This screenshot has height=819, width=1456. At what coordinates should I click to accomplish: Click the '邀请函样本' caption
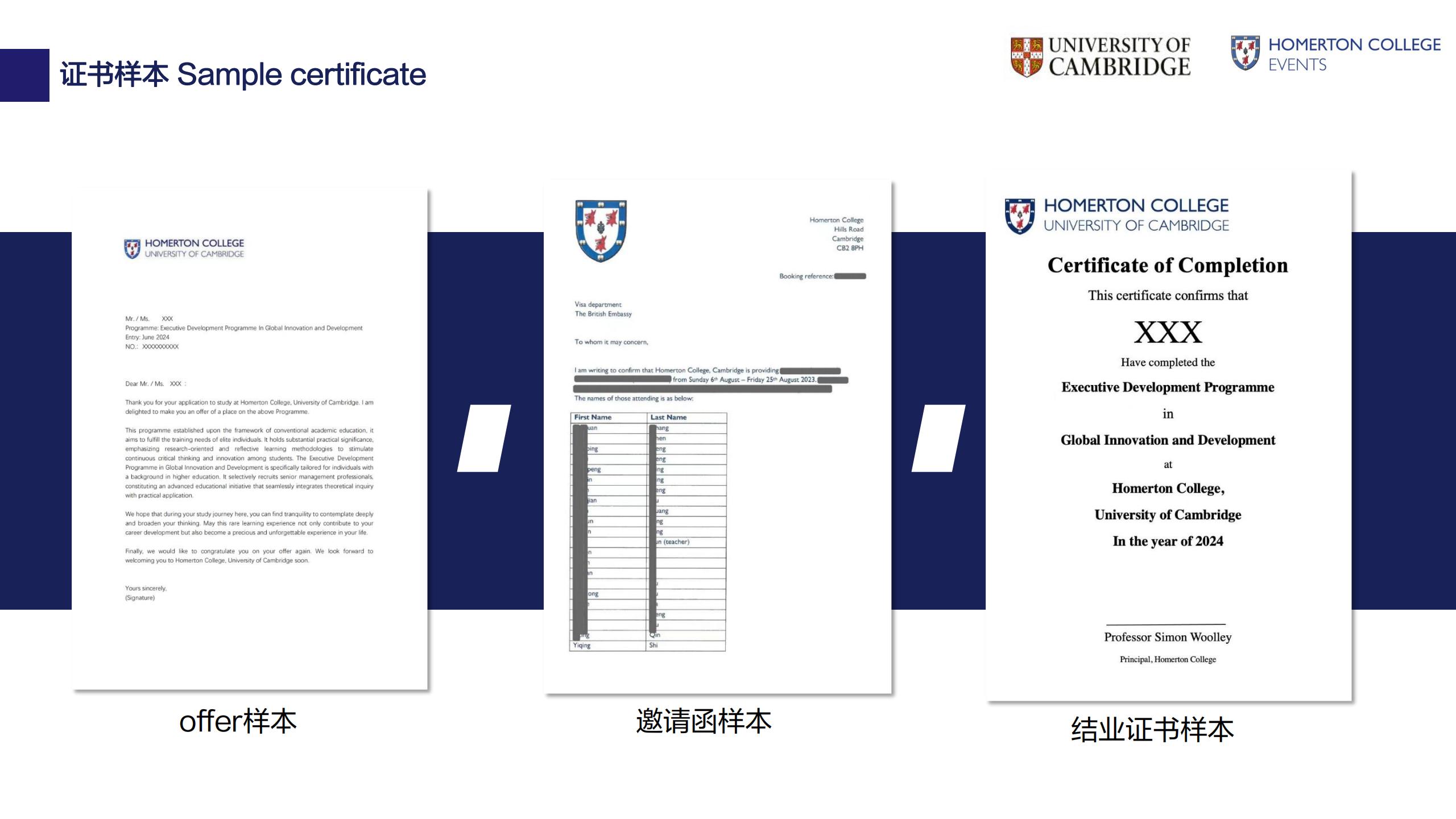click(x=704, y=721)
